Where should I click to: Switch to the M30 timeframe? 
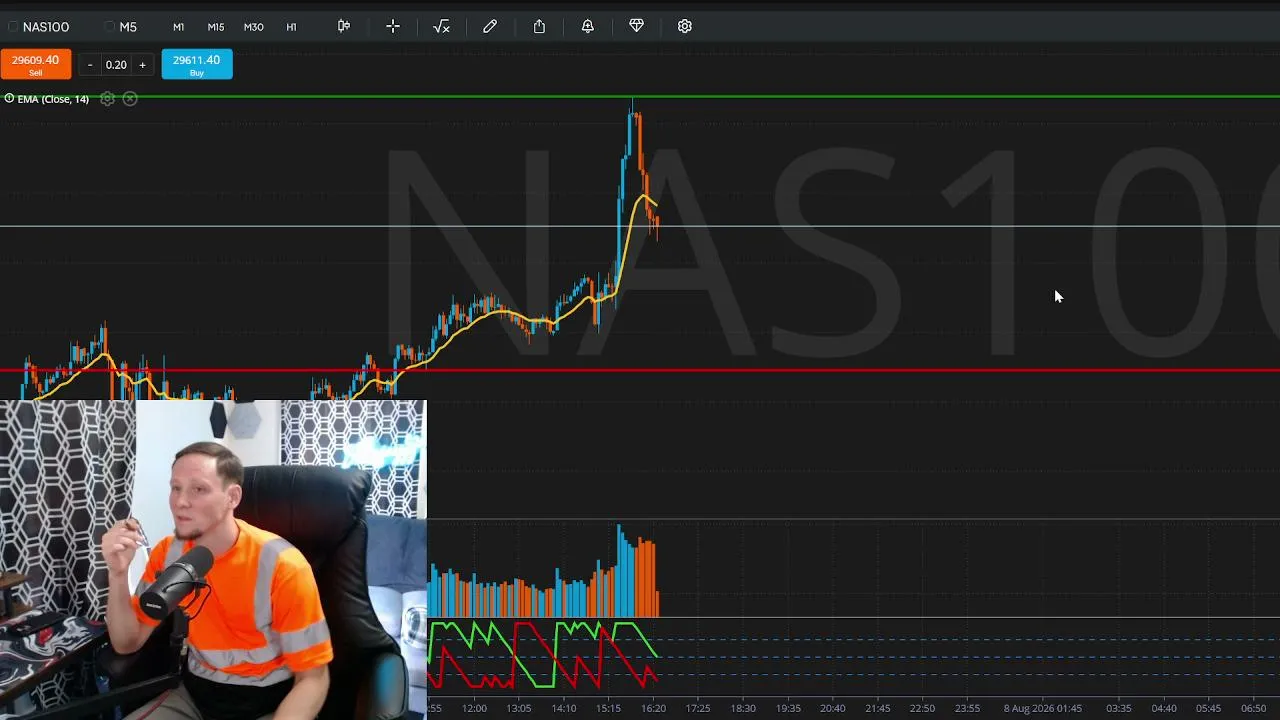[254, 27]
